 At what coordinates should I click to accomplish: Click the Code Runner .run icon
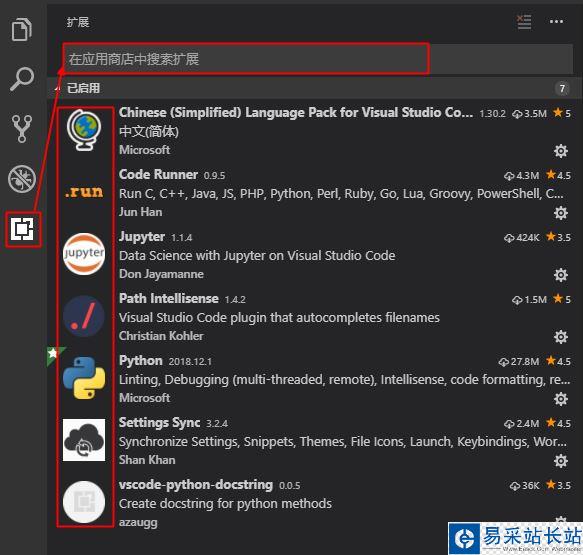[84, 191]
